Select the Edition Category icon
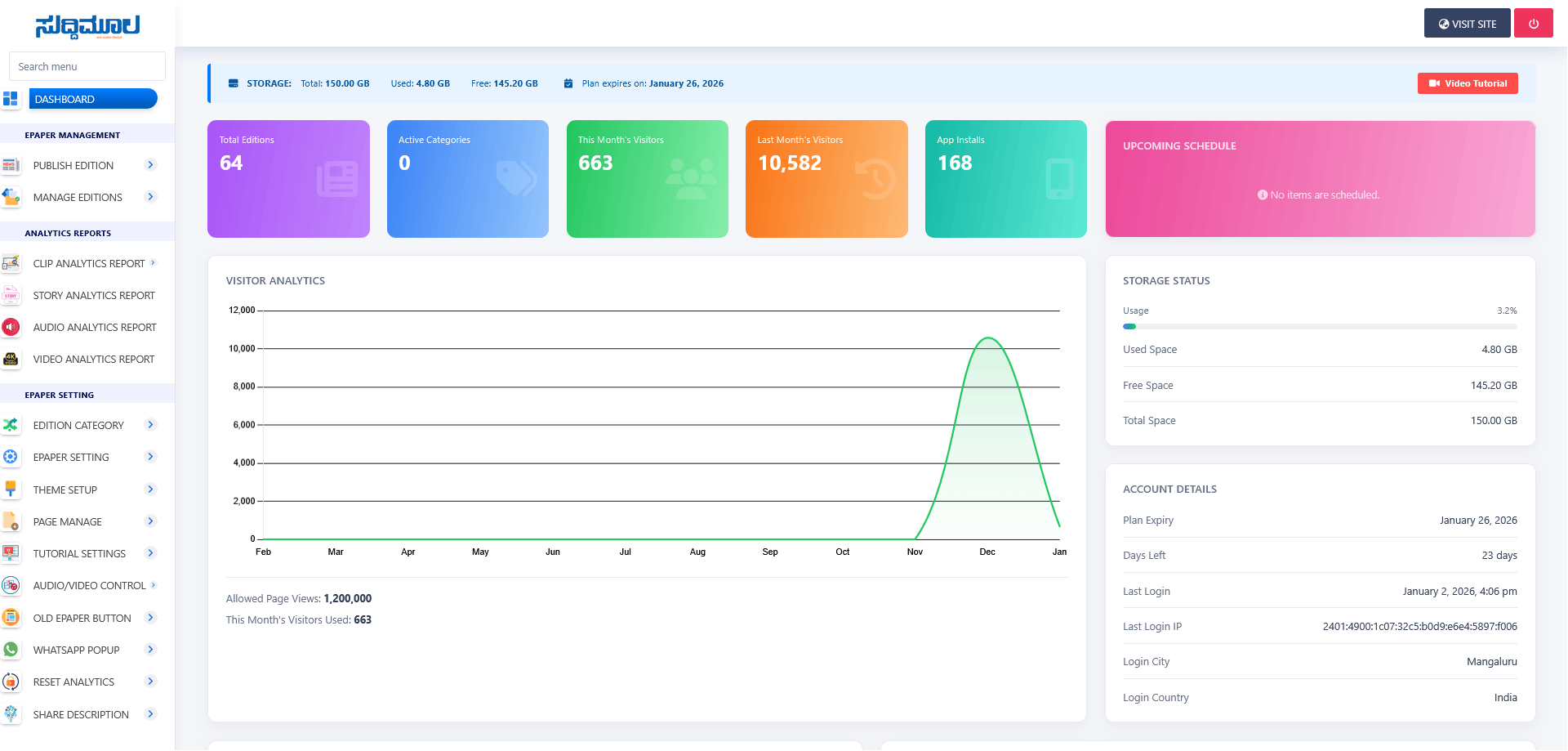This screenshot has width=1568, height=751. click(x=11, y=425)
